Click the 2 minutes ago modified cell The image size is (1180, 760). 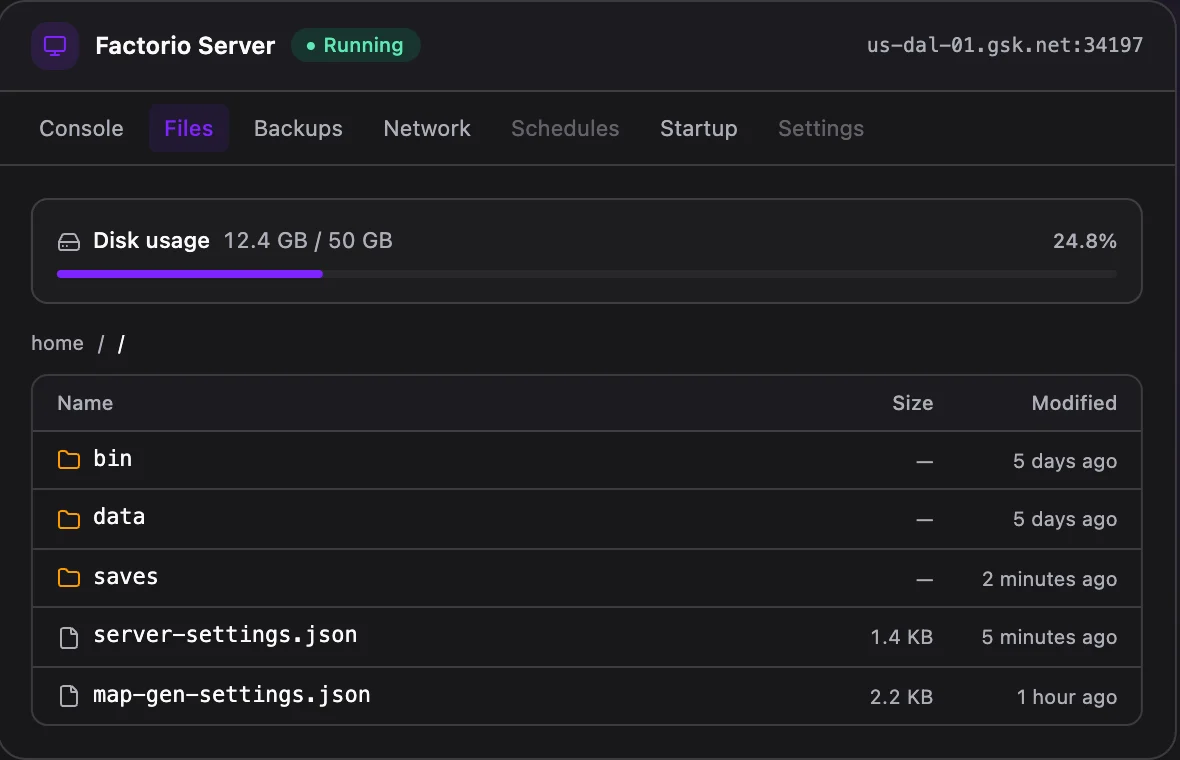(x=1049, y=579)
